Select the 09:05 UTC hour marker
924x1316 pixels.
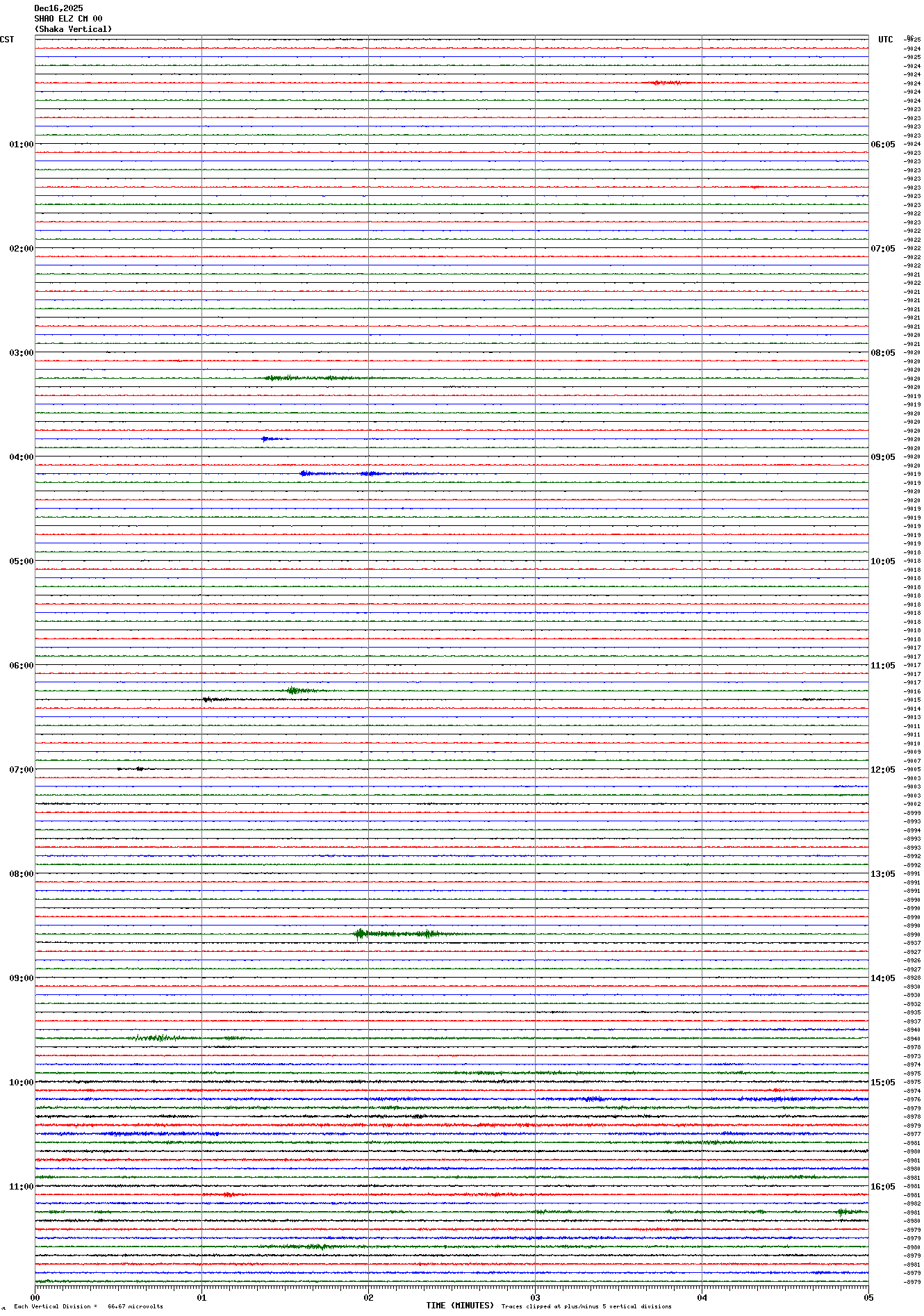[x=883, y=457]
